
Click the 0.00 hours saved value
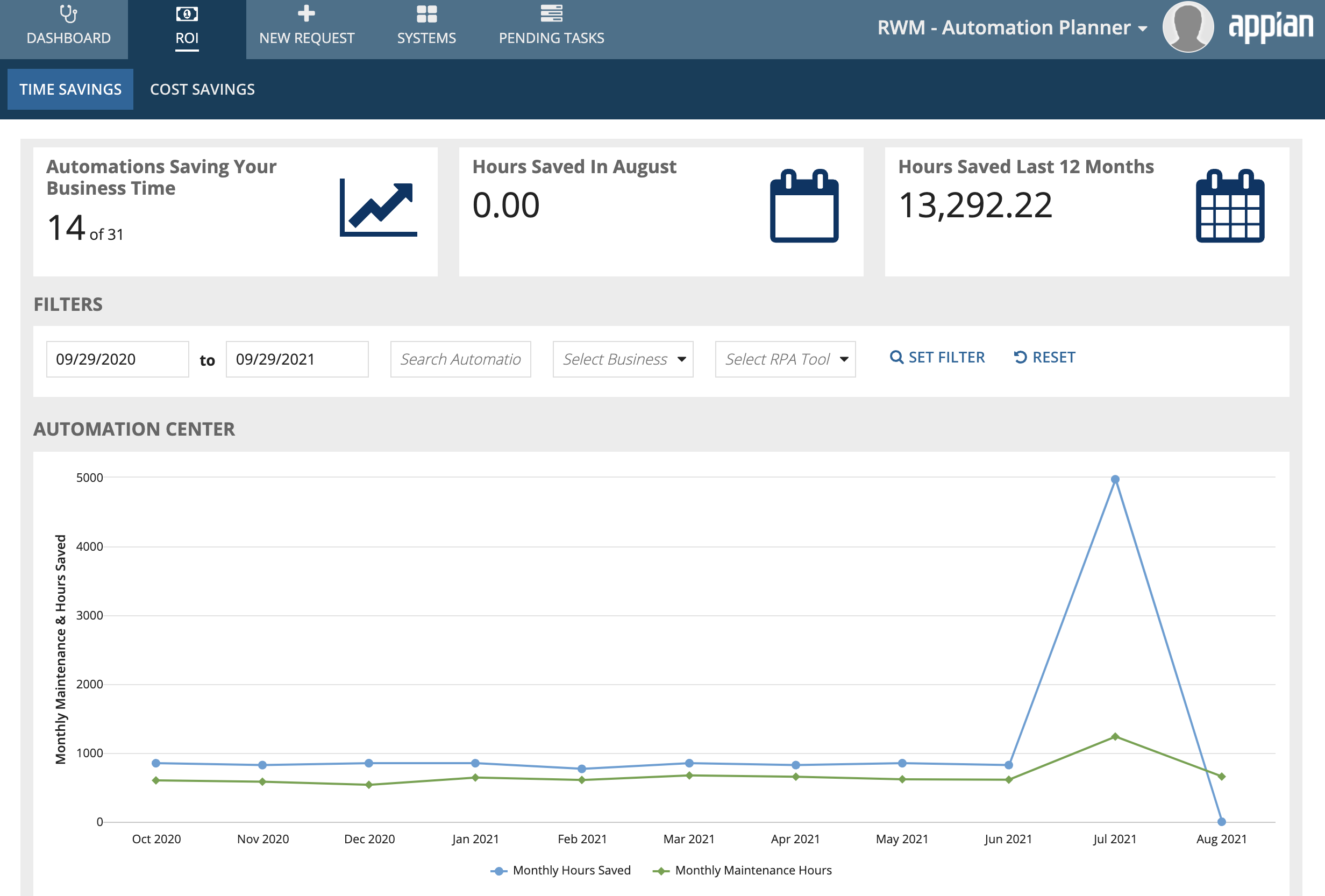coord(505,205)
